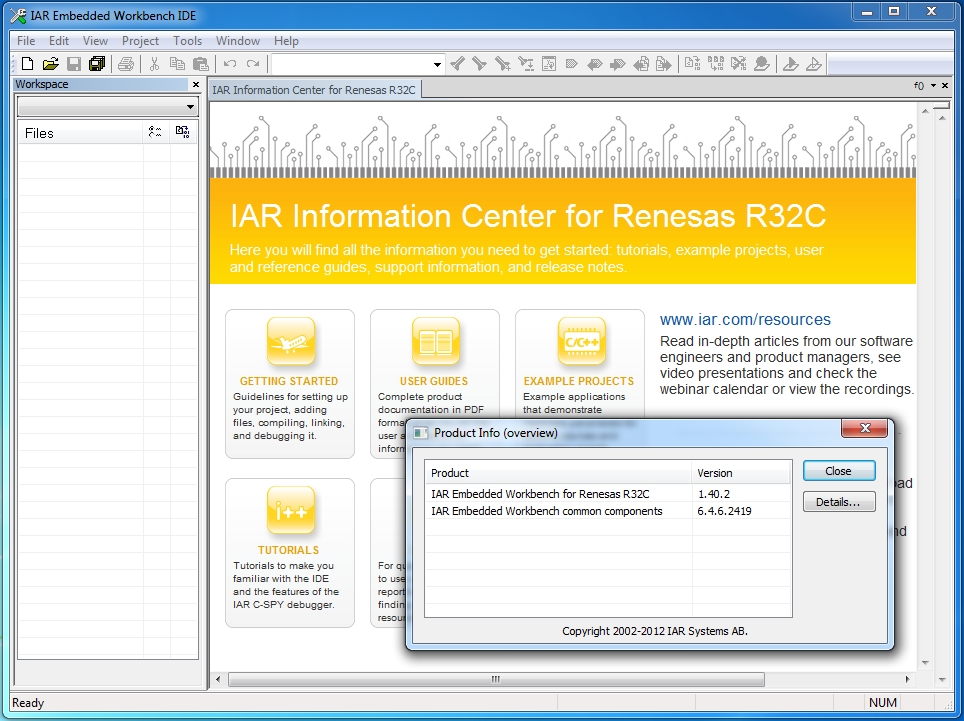
Task: Select row IAR Embedded Workbench for Renesas R32C
Action: (x=607, y=494)
